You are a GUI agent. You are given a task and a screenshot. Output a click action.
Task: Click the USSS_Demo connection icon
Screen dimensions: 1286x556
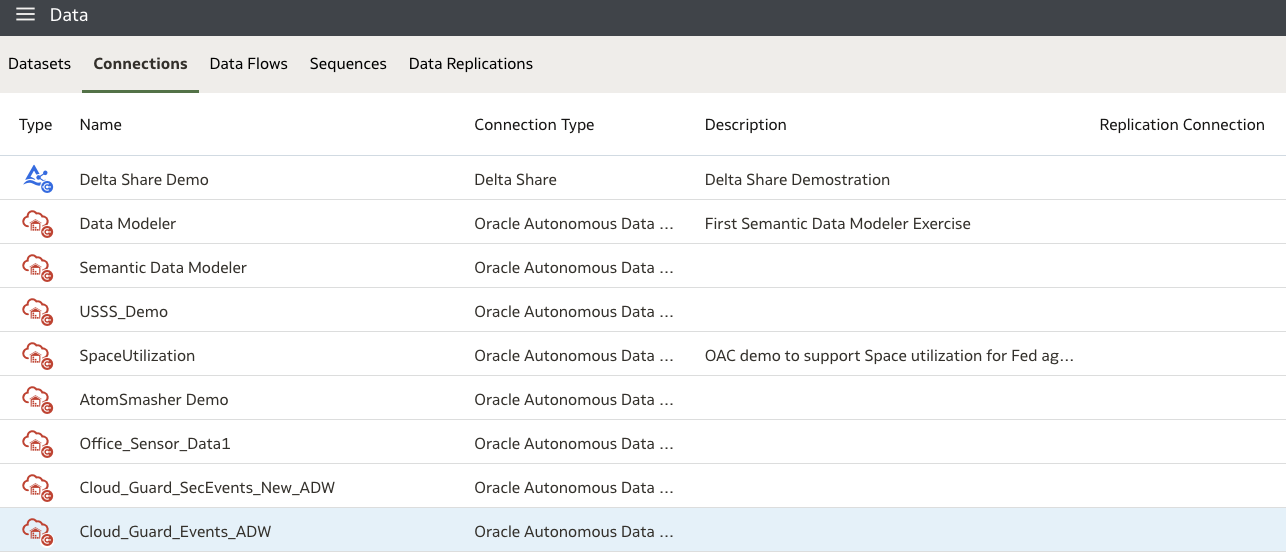tap(37, 311)
